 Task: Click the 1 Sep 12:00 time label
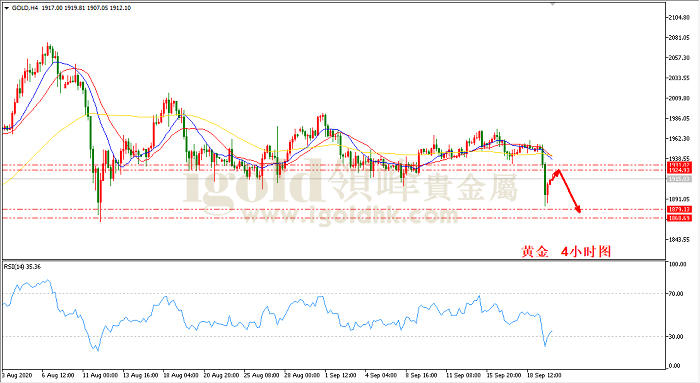(x=341, y=375)
